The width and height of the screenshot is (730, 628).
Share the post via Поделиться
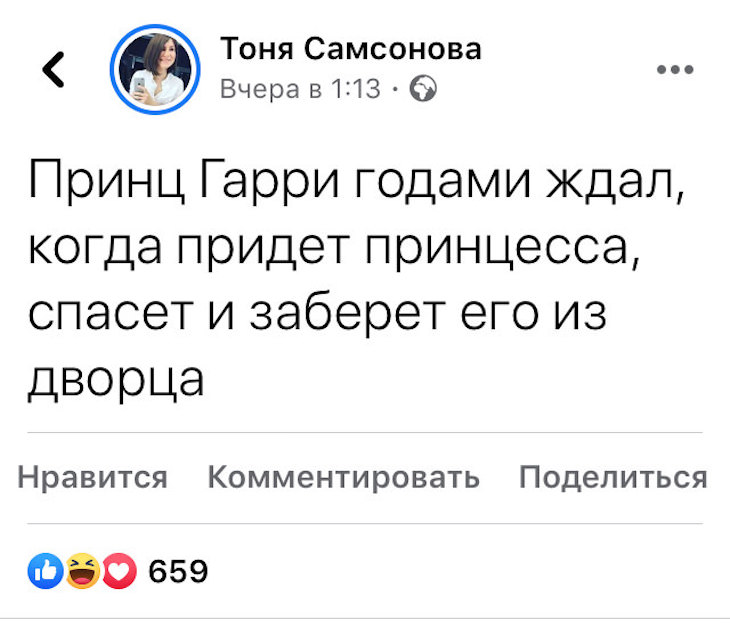(x=613, y=477)
